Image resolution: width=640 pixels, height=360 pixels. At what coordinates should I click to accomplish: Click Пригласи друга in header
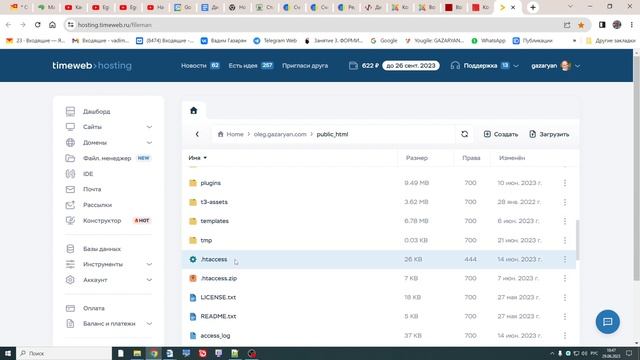[x=305, y=66]
